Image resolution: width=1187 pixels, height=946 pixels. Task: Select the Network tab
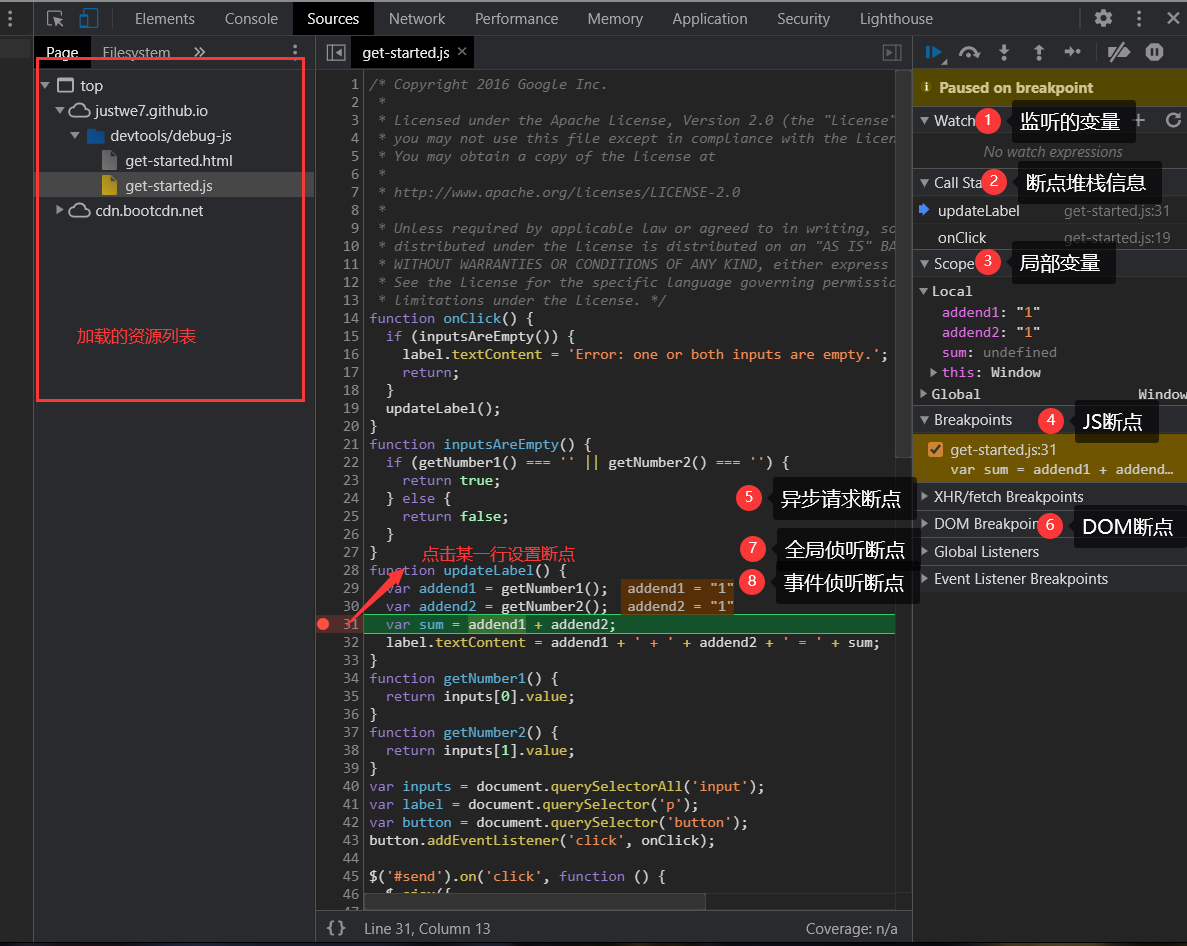[416, 18]
